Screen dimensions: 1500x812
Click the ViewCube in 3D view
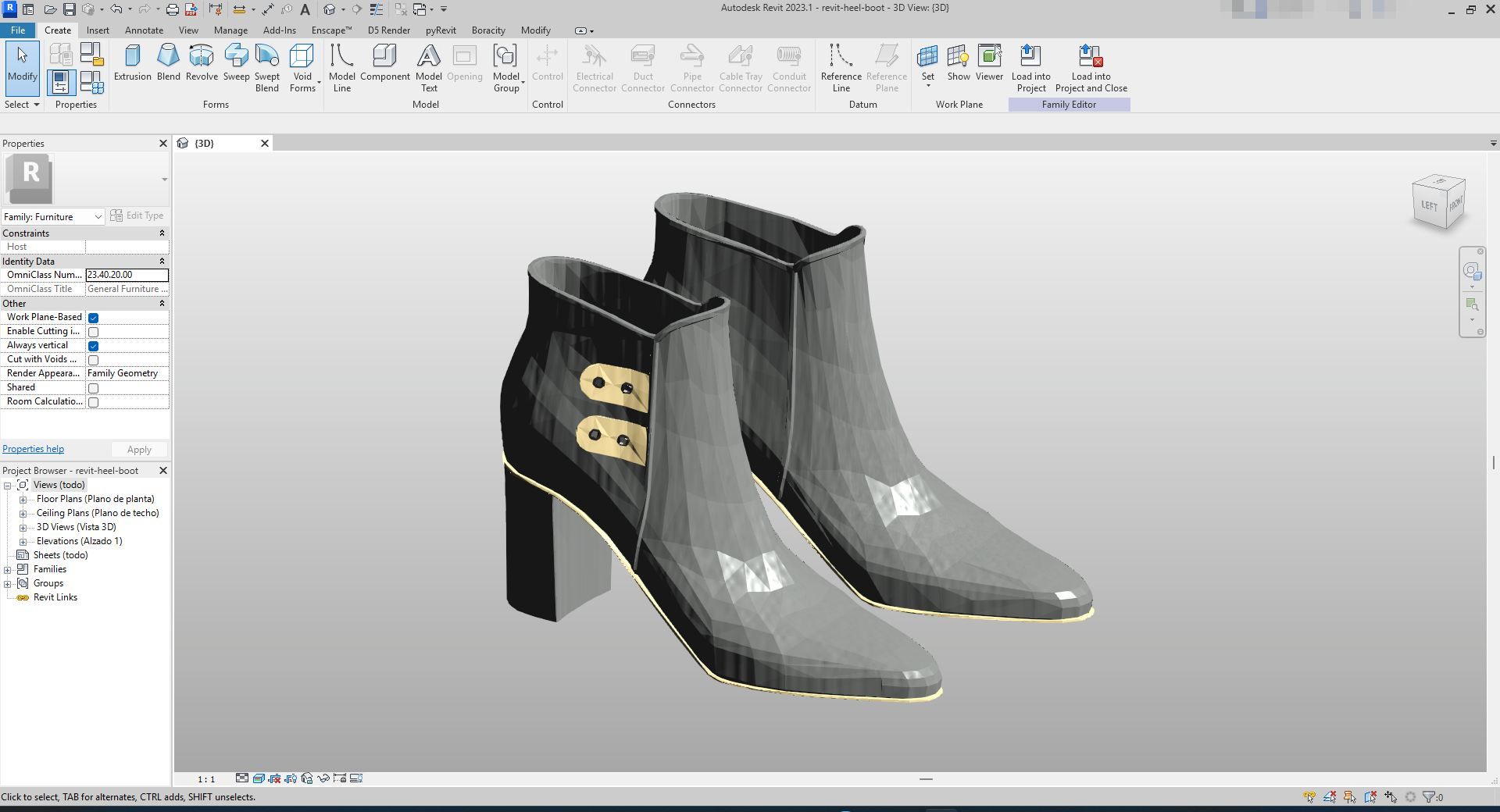[1438, 204]
